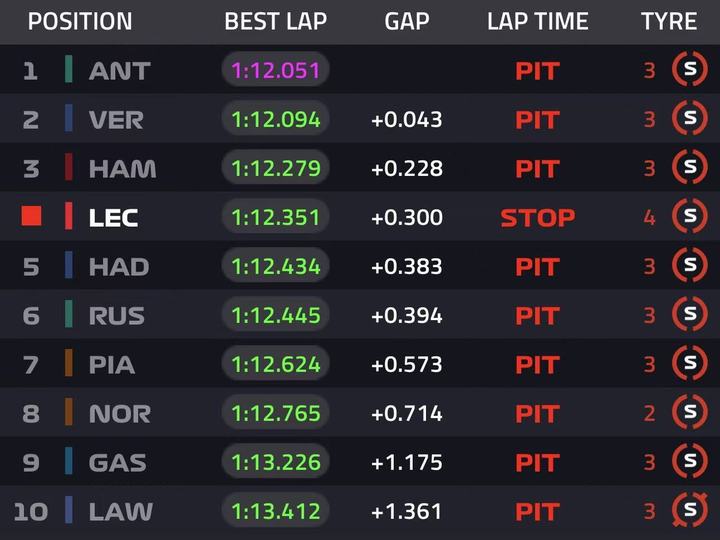Click PIA's orange team color bar
The height and width of the screenshot is (540, 720).
click(x=68, y=363)
